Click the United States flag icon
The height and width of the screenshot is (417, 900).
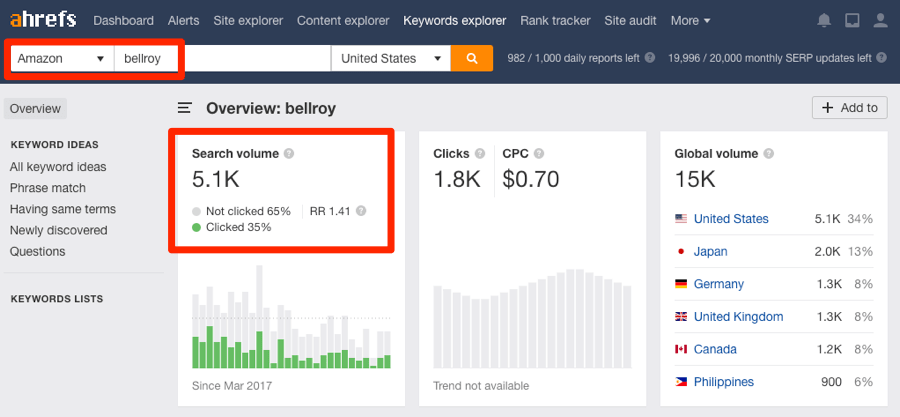681,219
